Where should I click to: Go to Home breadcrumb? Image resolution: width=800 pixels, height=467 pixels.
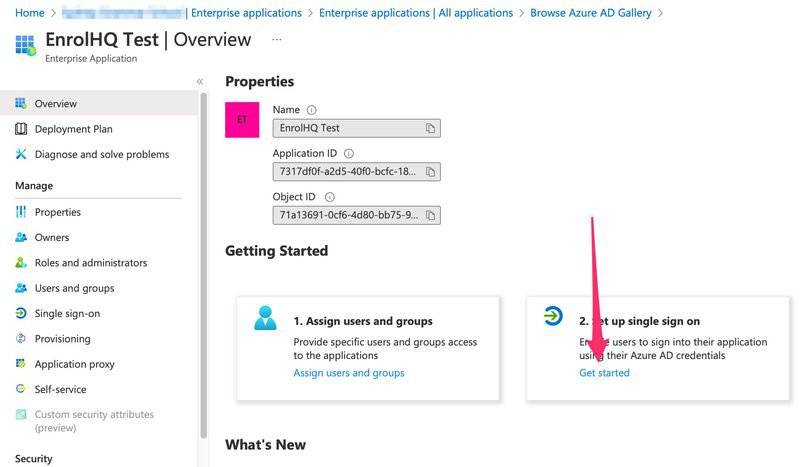point(30,13)
